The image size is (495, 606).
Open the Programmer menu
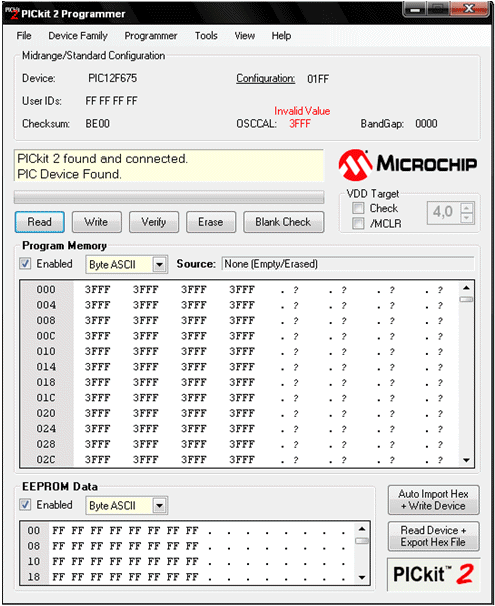151,36
